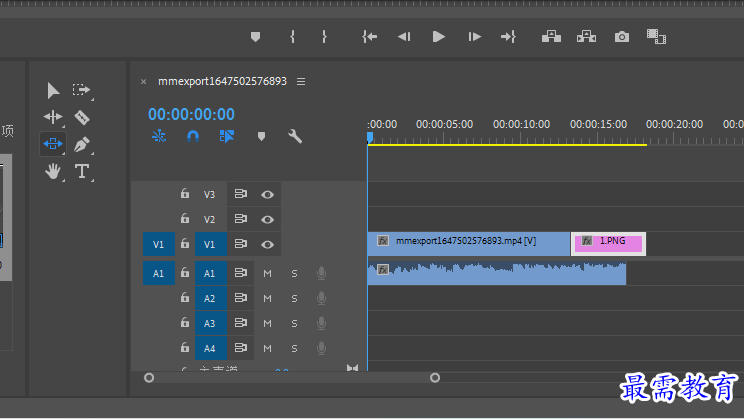The image size is (744, 419).
Task: Toggle V1 track targeting
Action: pos(209,244)
